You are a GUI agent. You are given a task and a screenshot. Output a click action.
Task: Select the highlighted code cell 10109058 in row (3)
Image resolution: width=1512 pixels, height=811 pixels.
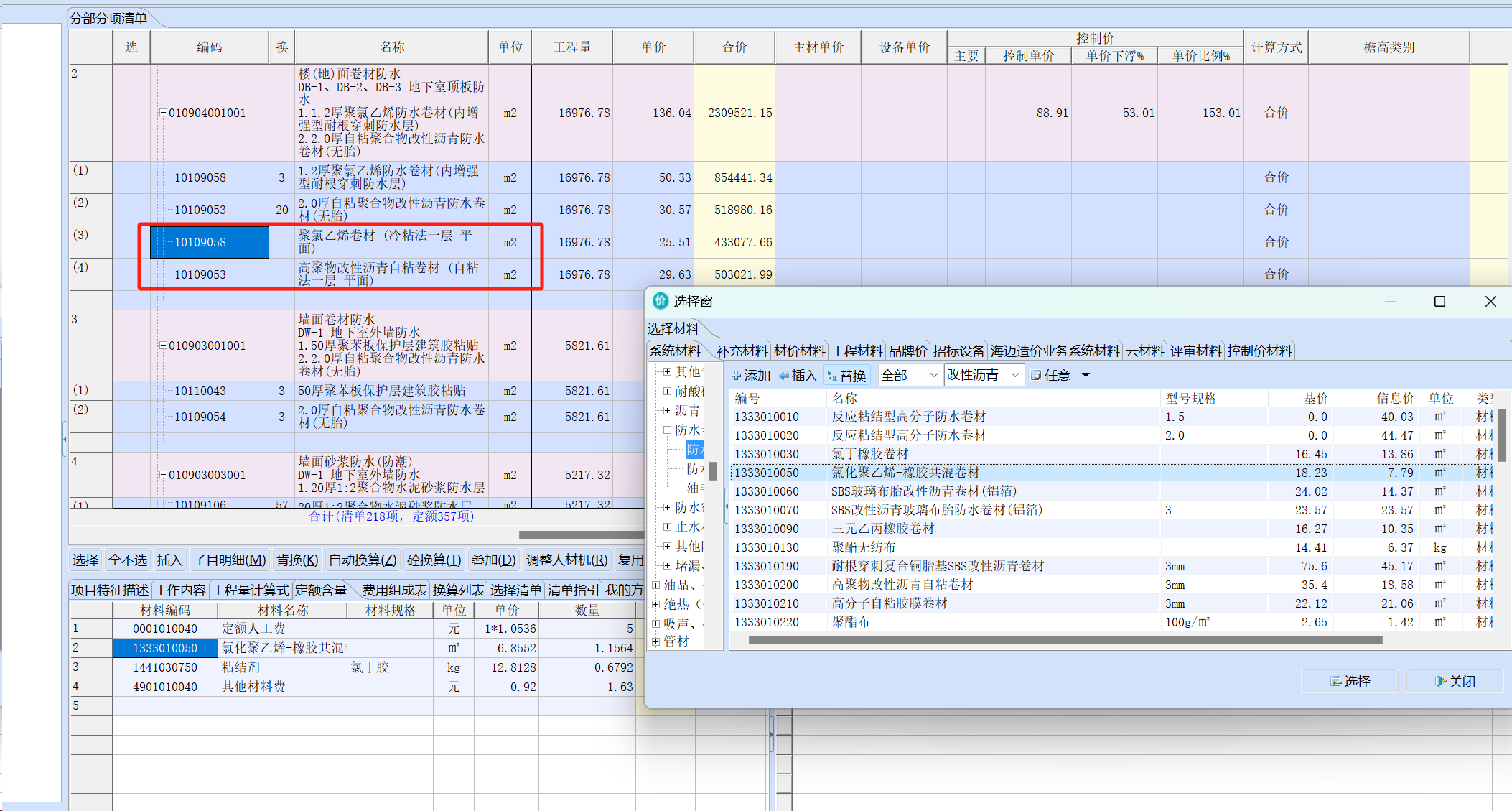210,242
